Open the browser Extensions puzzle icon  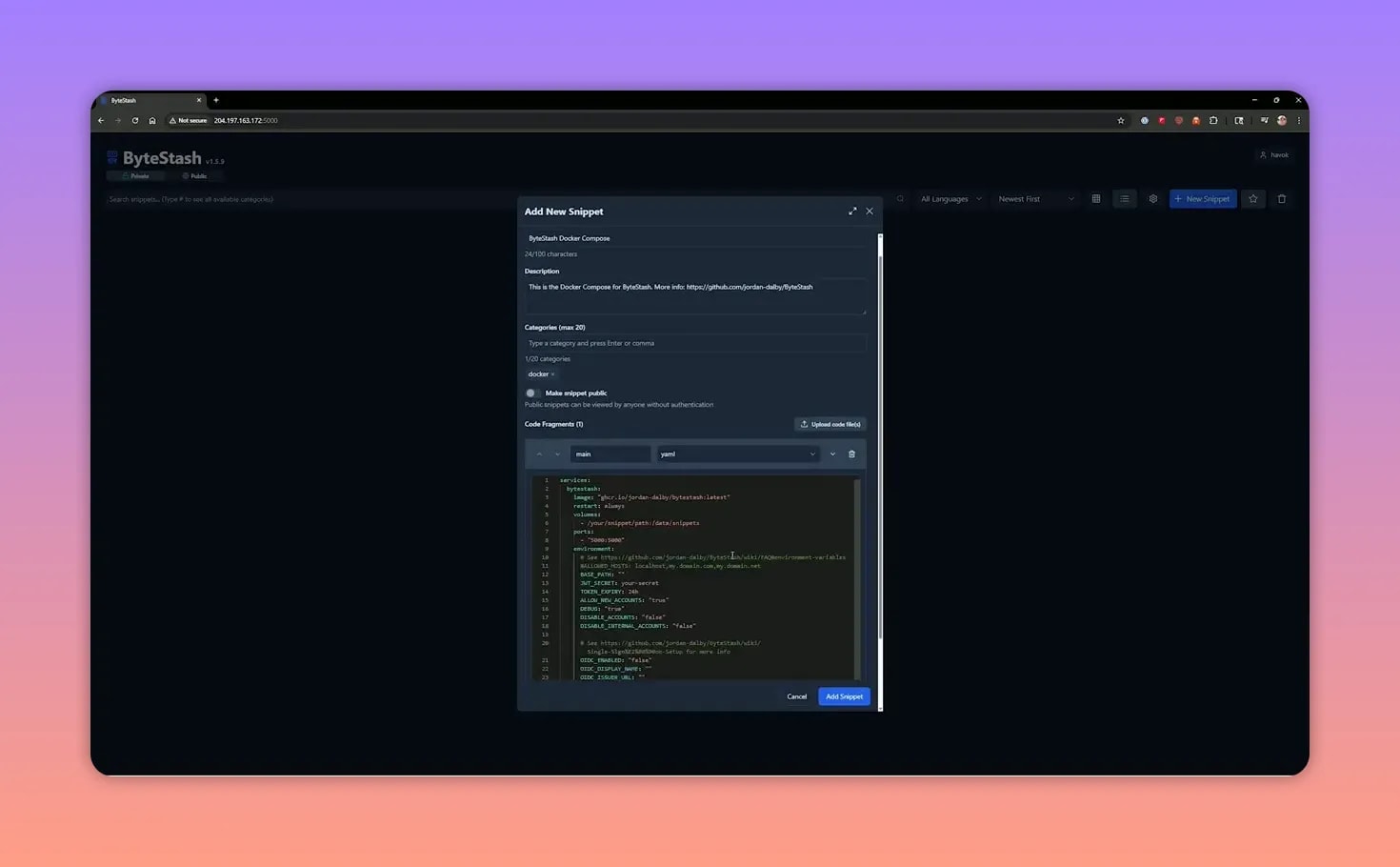point(1213,121)
